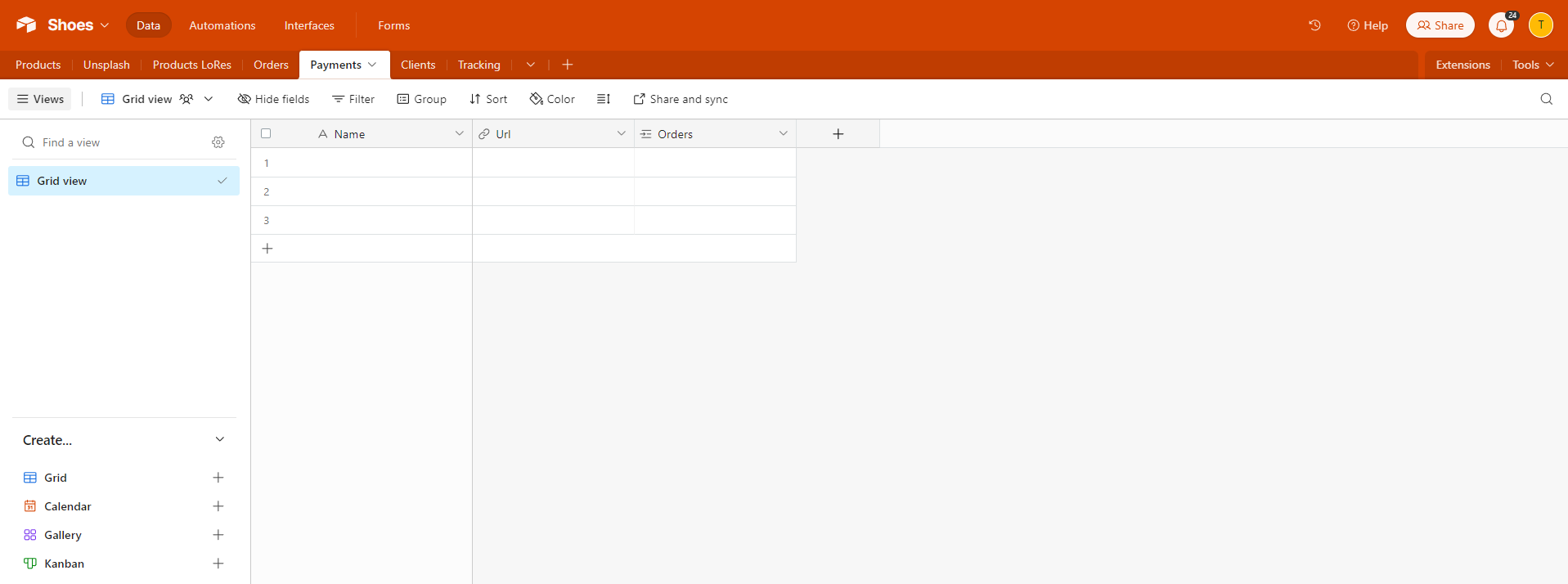This screenshot has width=1568, height=584.
Task: Open Extensions panel
Action: 1462,65
